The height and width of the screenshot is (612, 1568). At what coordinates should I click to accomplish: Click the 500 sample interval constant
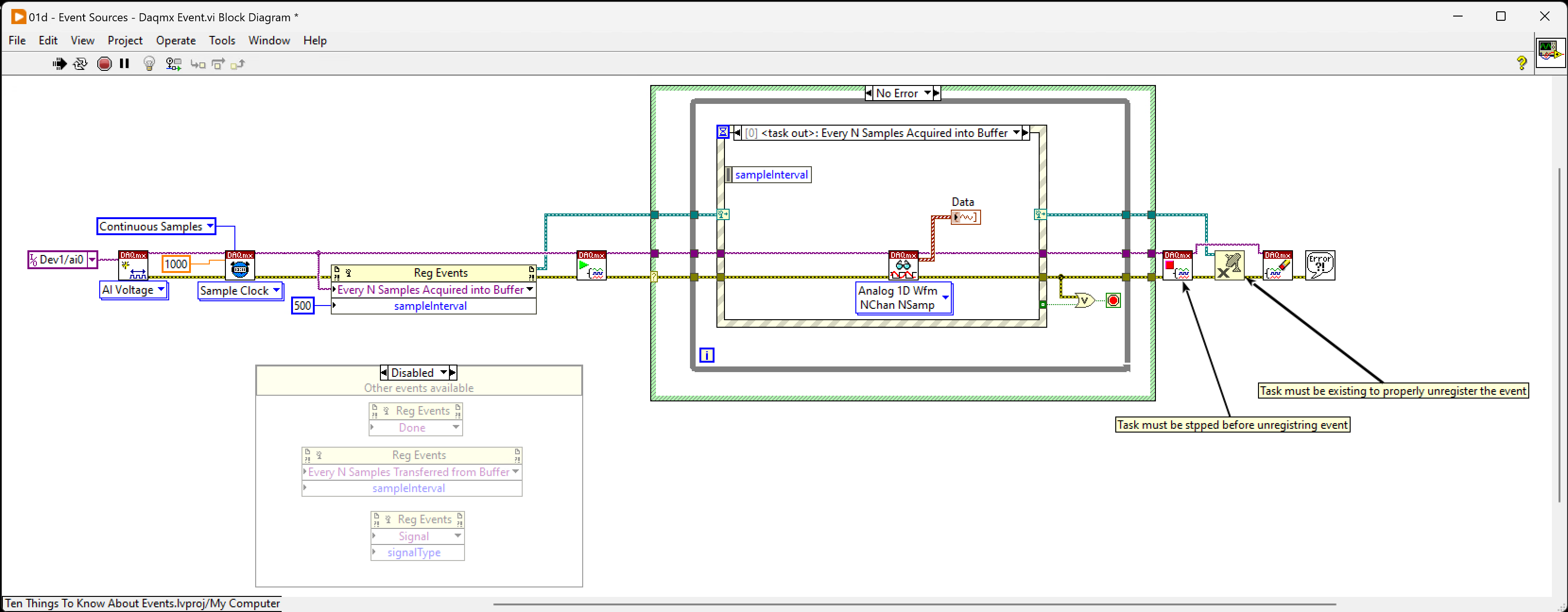pos(302,306)
